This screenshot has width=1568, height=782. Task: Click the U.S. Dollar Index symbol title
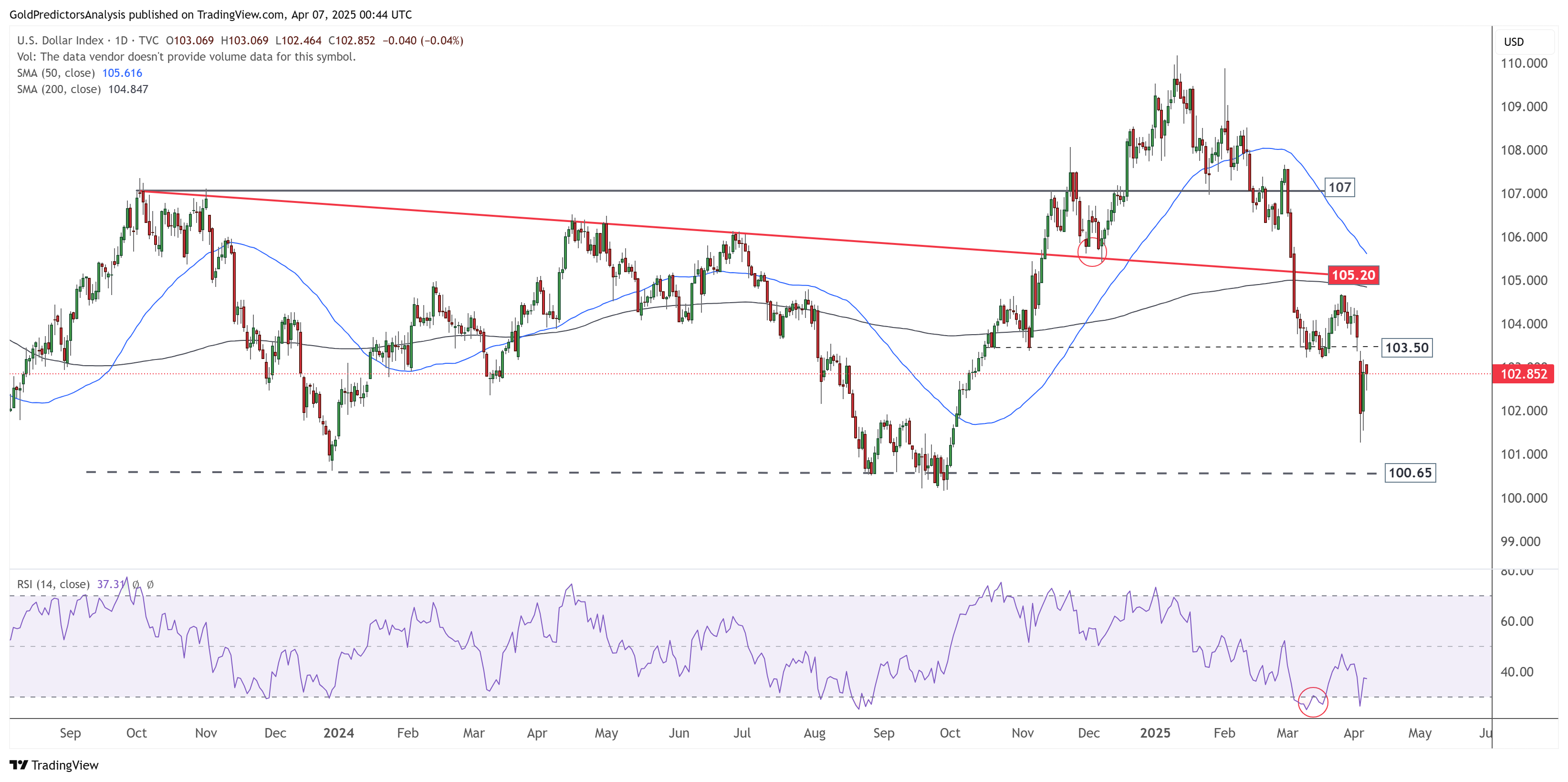pyautogui.click(x=60, y=41)
